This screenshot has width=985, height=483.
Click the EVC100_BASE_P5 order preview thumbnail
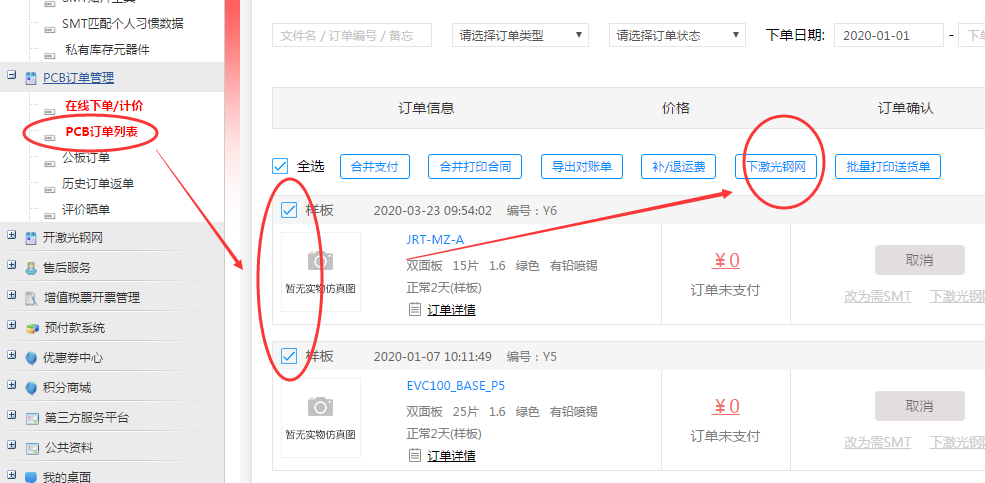tap(320, 418)
